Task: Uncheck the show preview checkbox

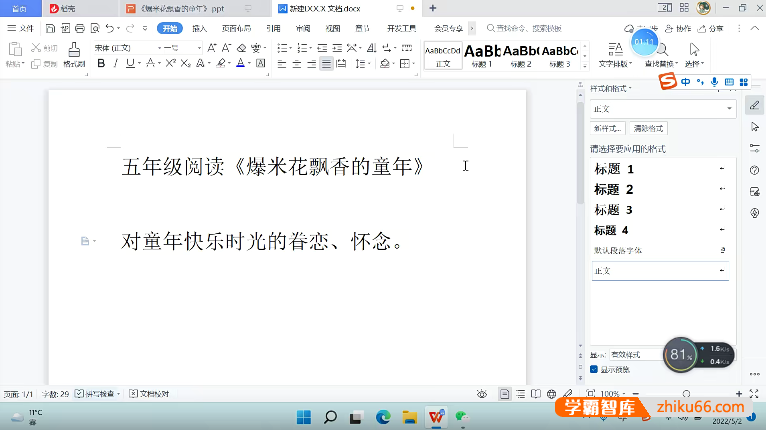Action: (594, 369)
